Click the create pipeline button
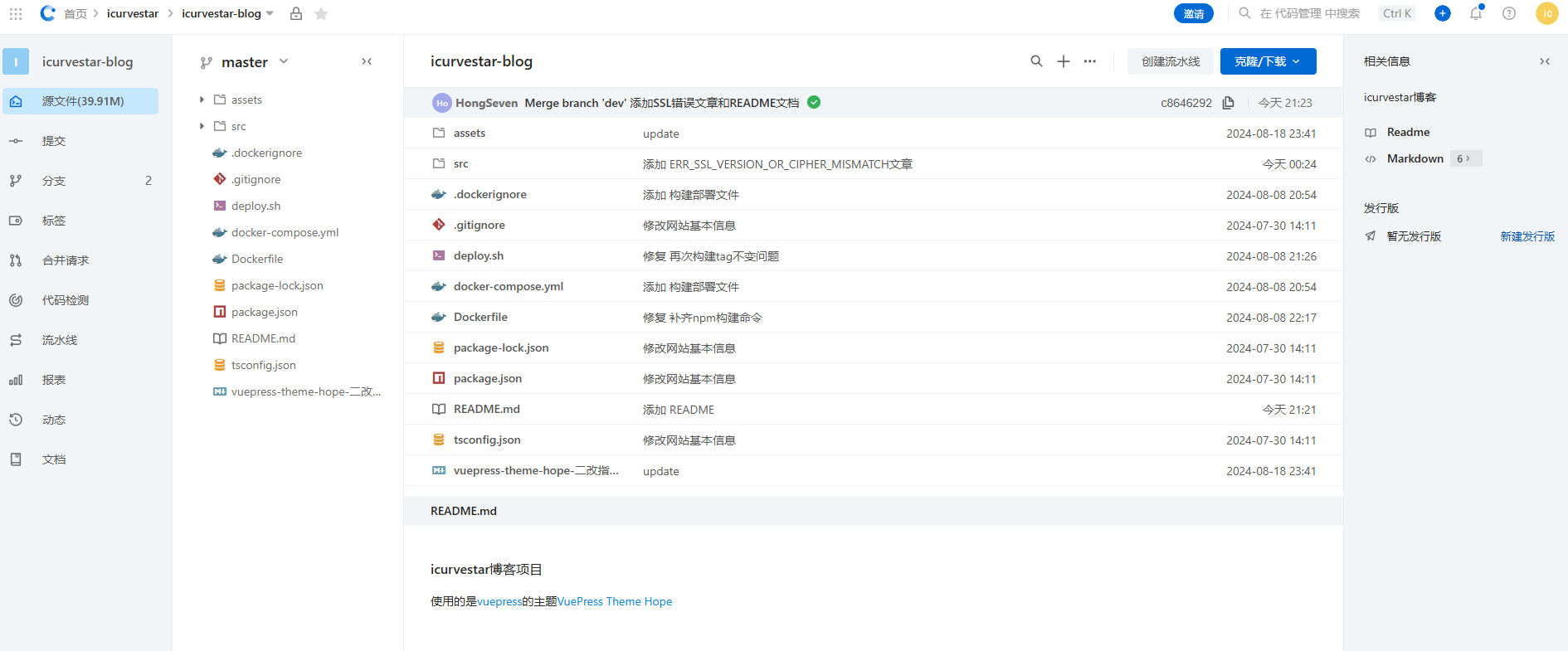The width and height of the screenshot is (1568, 651). (1170, 61)
